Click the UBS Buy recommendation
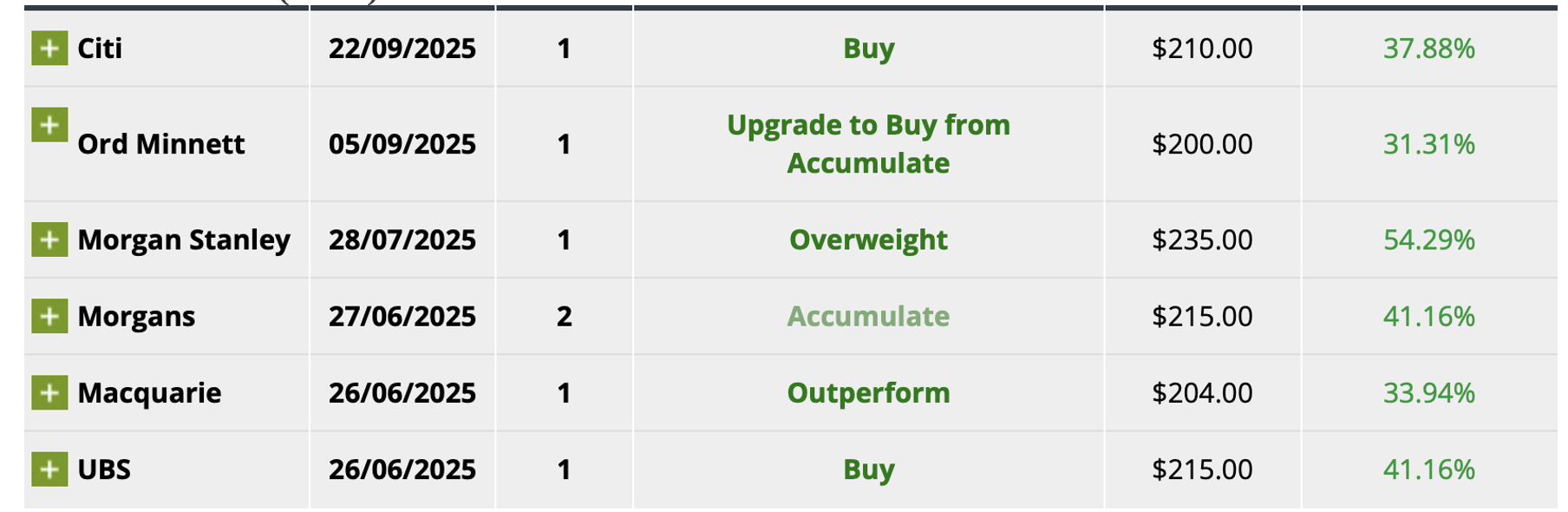Screen dimensions: 1568x512 [x=868, y=469]
